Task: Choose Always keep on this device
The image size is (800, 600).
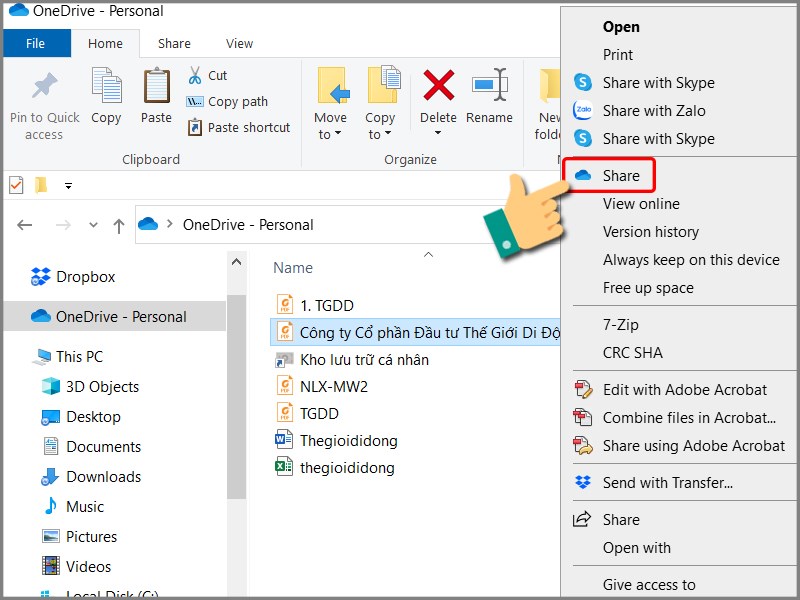Action: pos(691,260)
